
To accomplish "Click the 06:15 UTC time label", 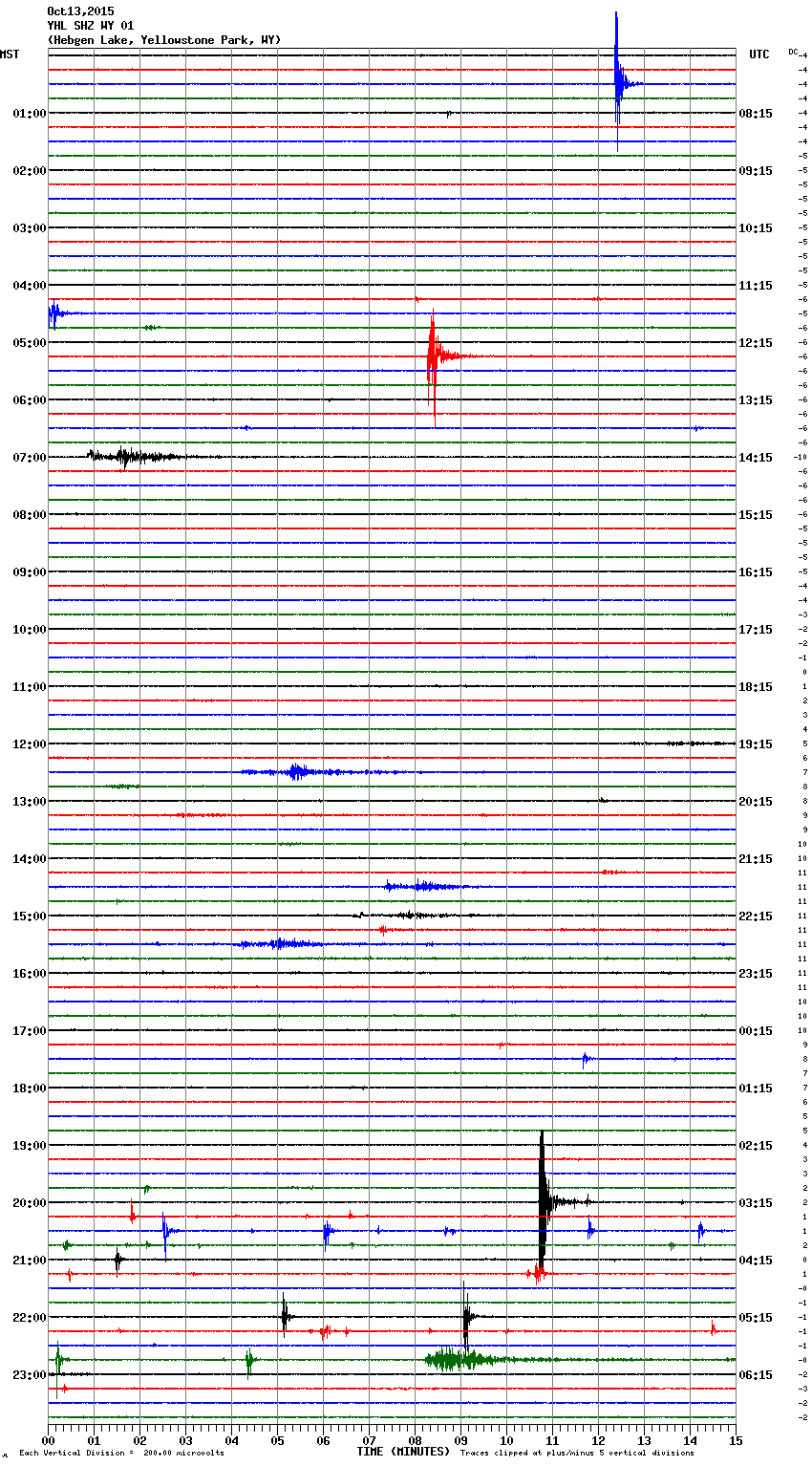I will pos(756,1375).
